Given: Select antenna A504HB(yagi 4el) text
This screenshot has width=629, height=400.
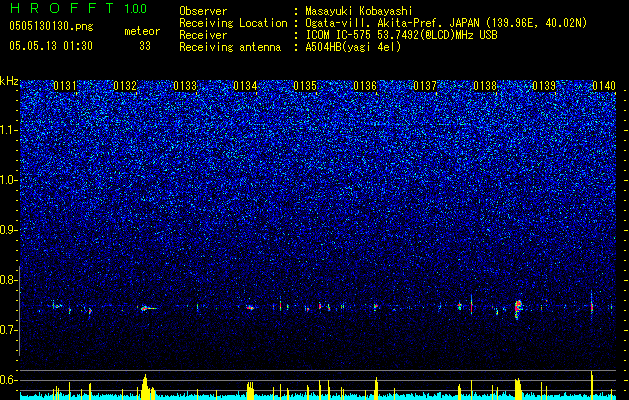Looking at the screenshot, I should tap(353, 47).
